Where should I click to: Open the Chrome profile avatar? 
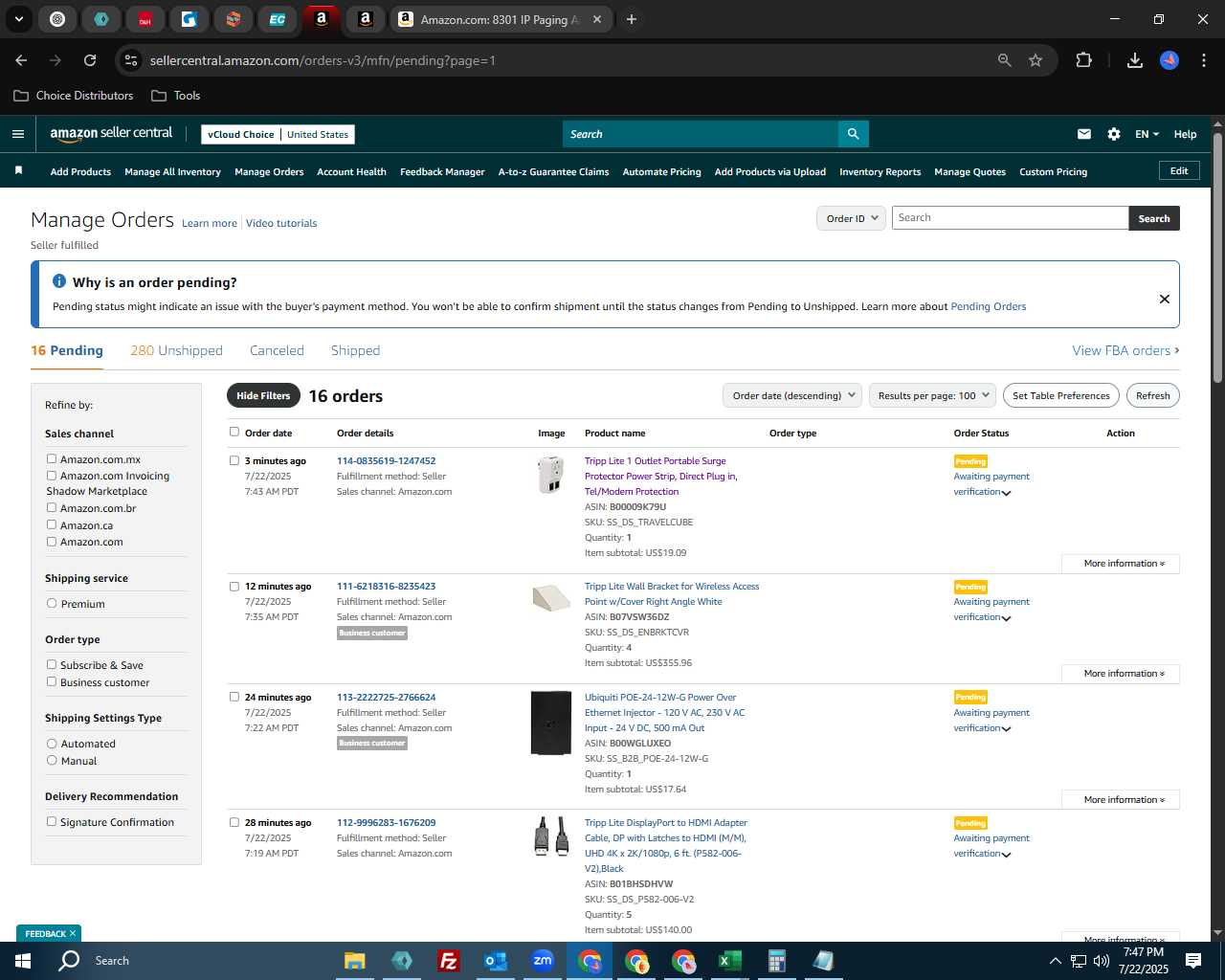(x=1169, y=60)
